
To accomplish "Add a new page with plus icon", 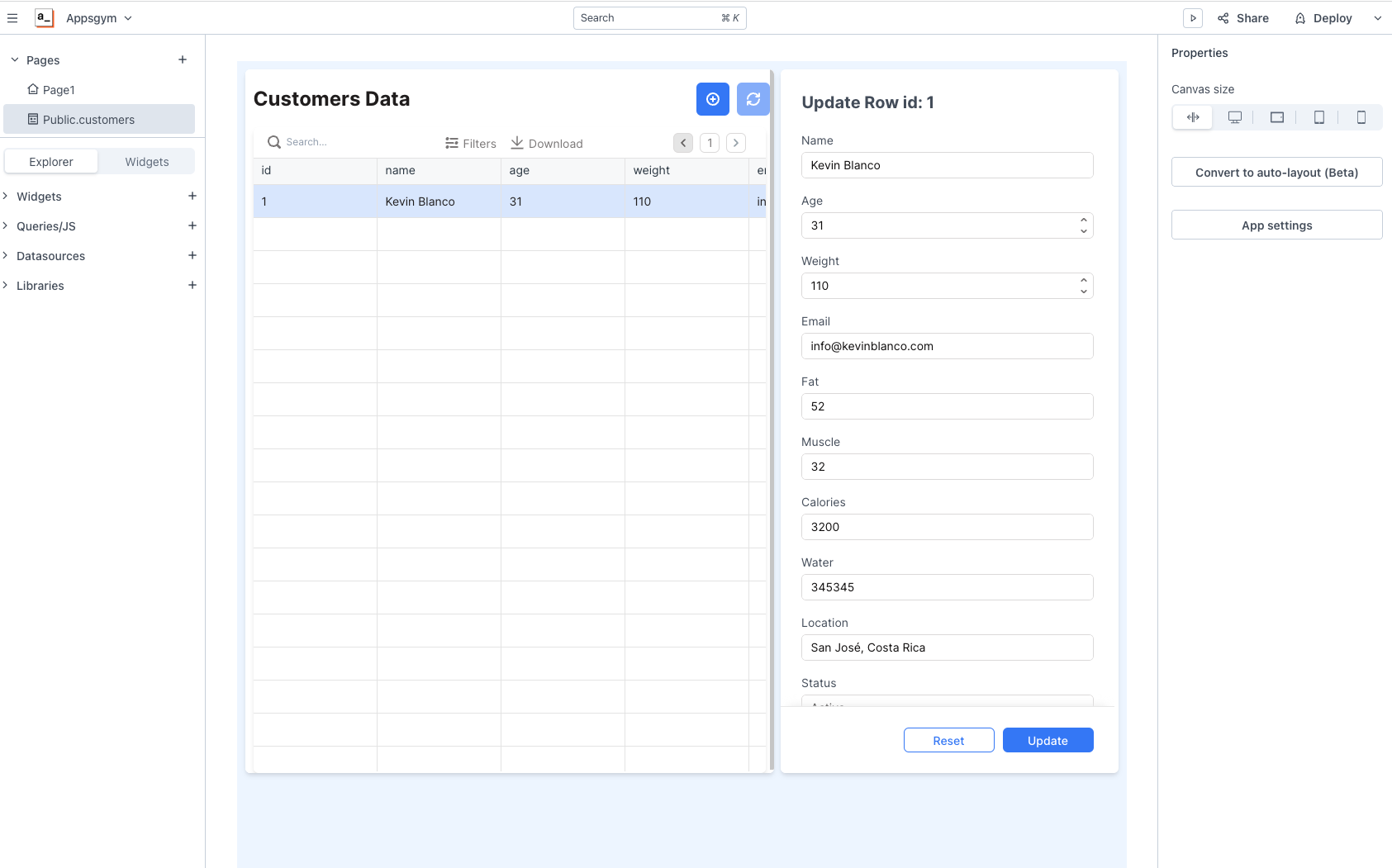I will [x=183, y=59].
